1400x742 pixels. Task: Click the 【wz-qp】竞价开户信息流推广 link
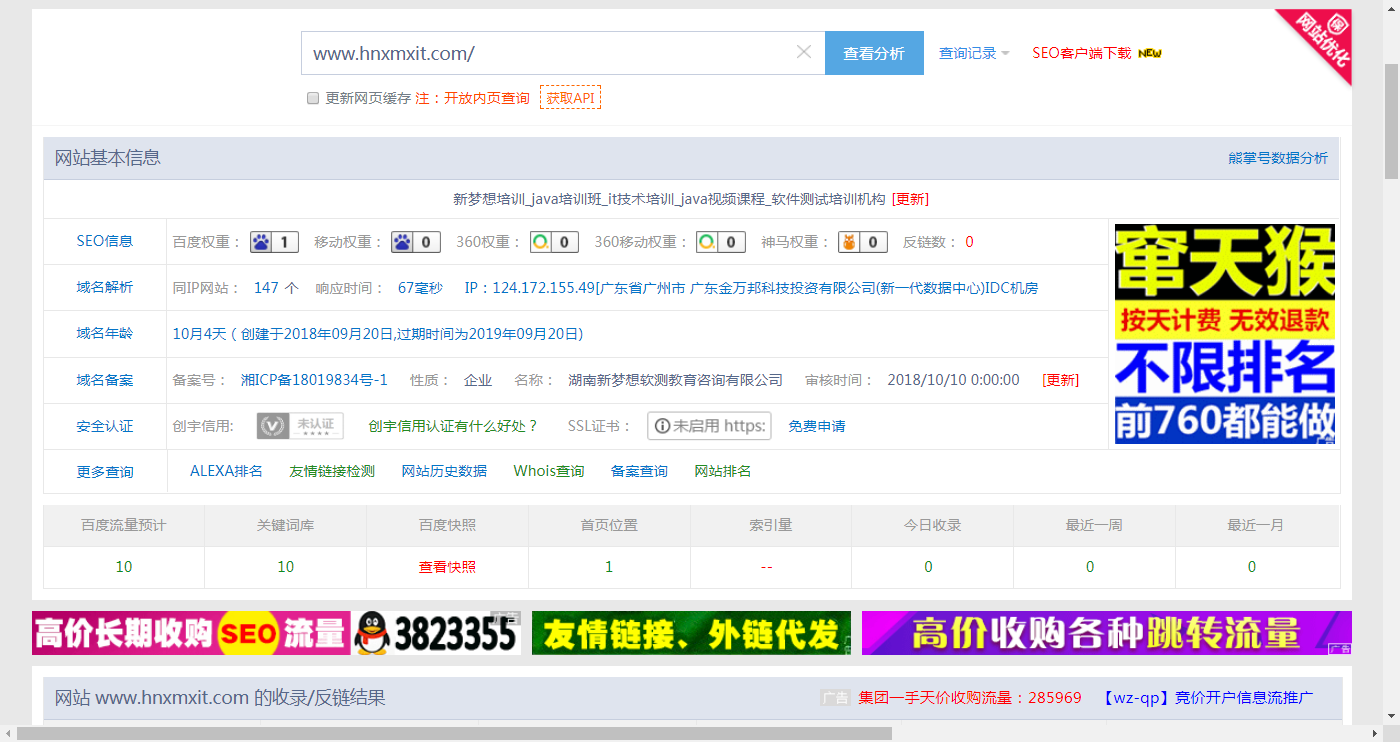point(1208,698)
